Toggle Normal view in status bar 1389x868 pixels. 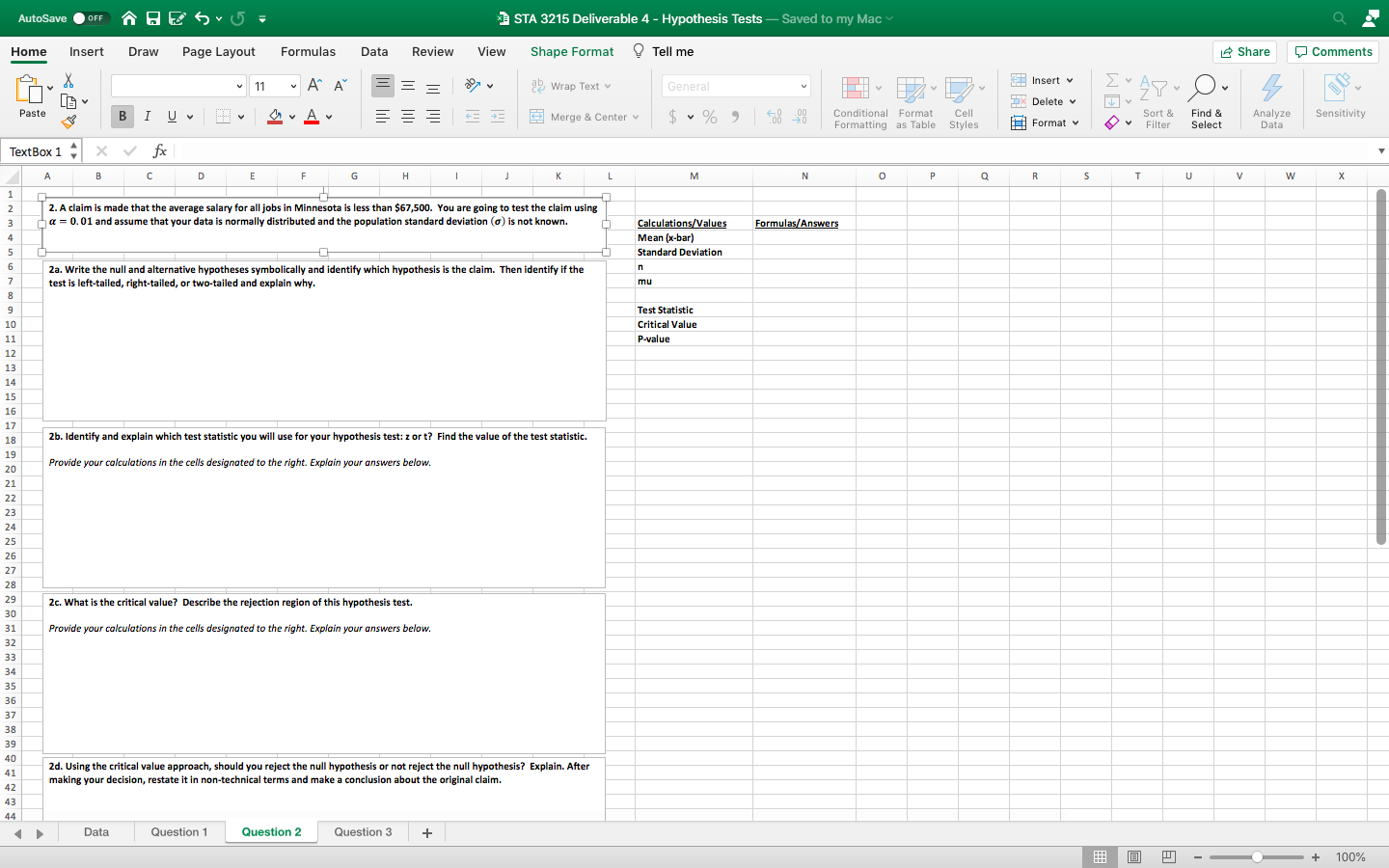click(x=1100, y=857)
